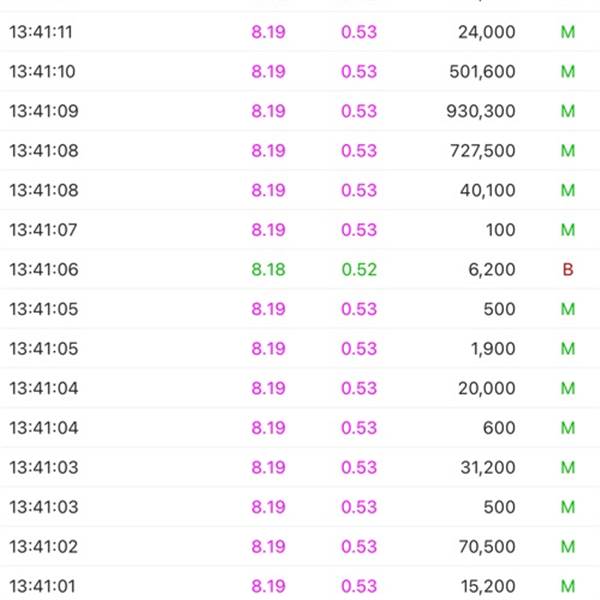Click the 15,200 volume cell

pos(487,586)
